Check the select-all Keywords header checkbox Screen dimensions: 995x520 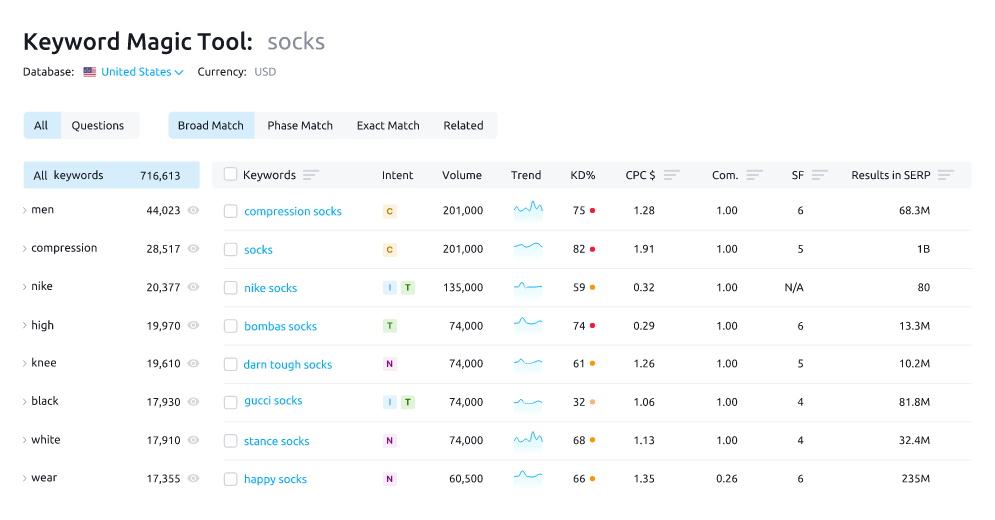click(230, 174)
